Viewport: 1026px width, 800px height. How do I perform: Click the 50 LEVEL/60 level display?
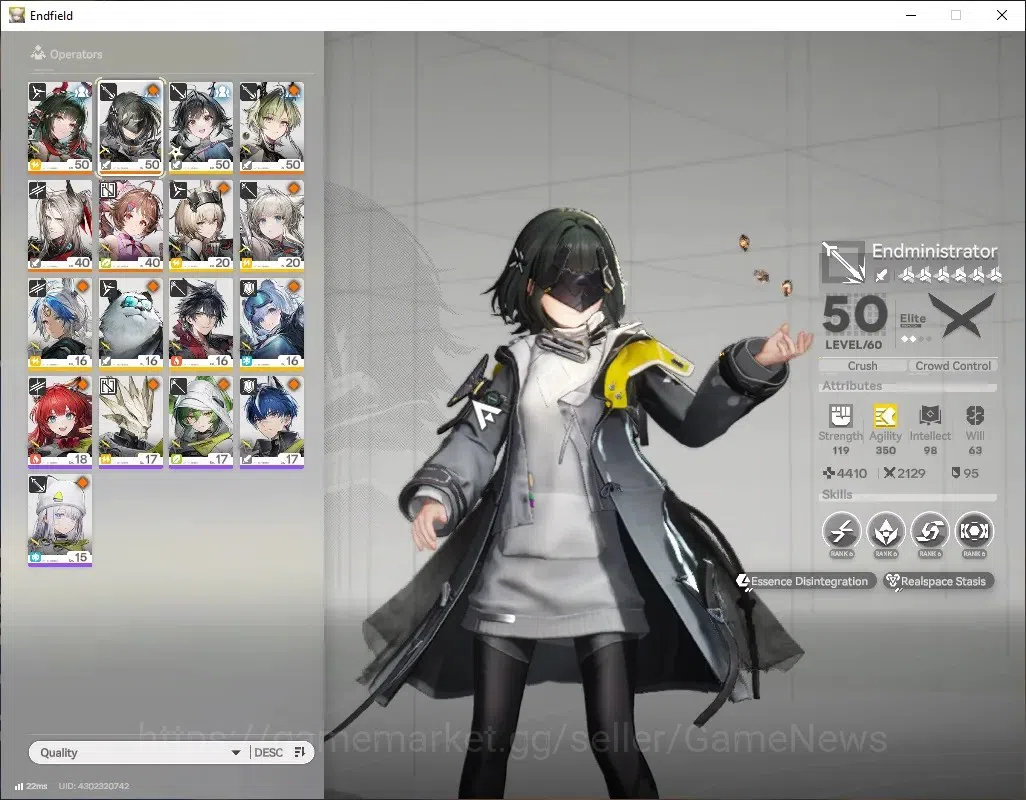854,322
